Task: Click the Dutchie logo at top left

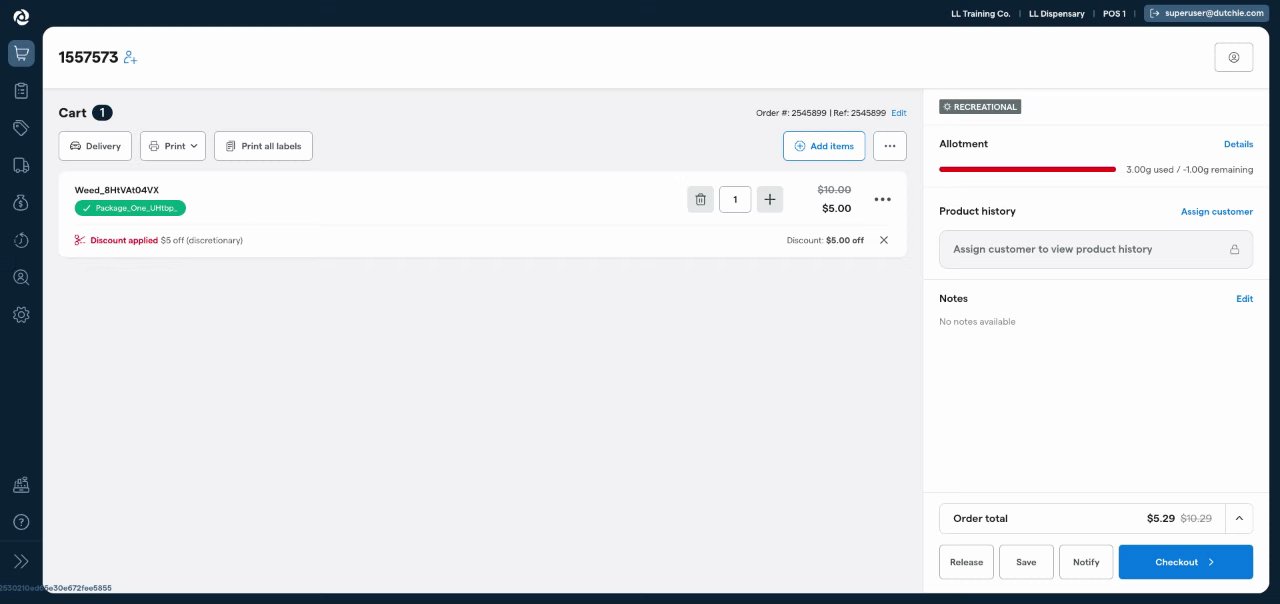Action: 21,17
